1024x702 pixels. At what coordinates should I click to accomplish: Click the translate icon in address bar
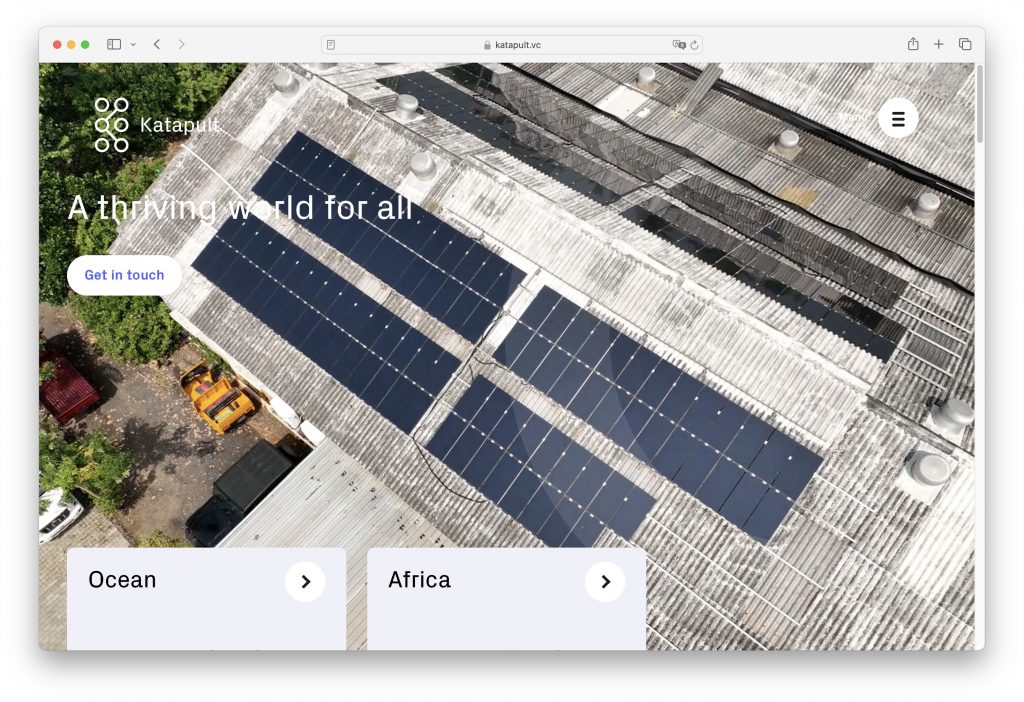pyautogui.click(x=679, y=45)
